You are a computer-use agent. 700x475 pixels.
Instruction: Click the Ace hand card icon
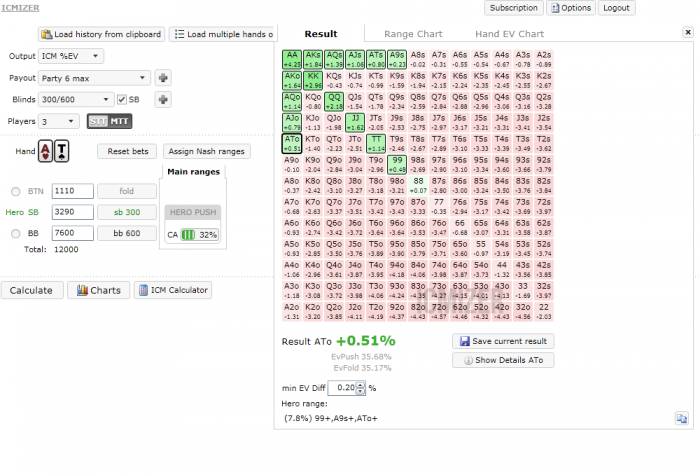(46, 151)
